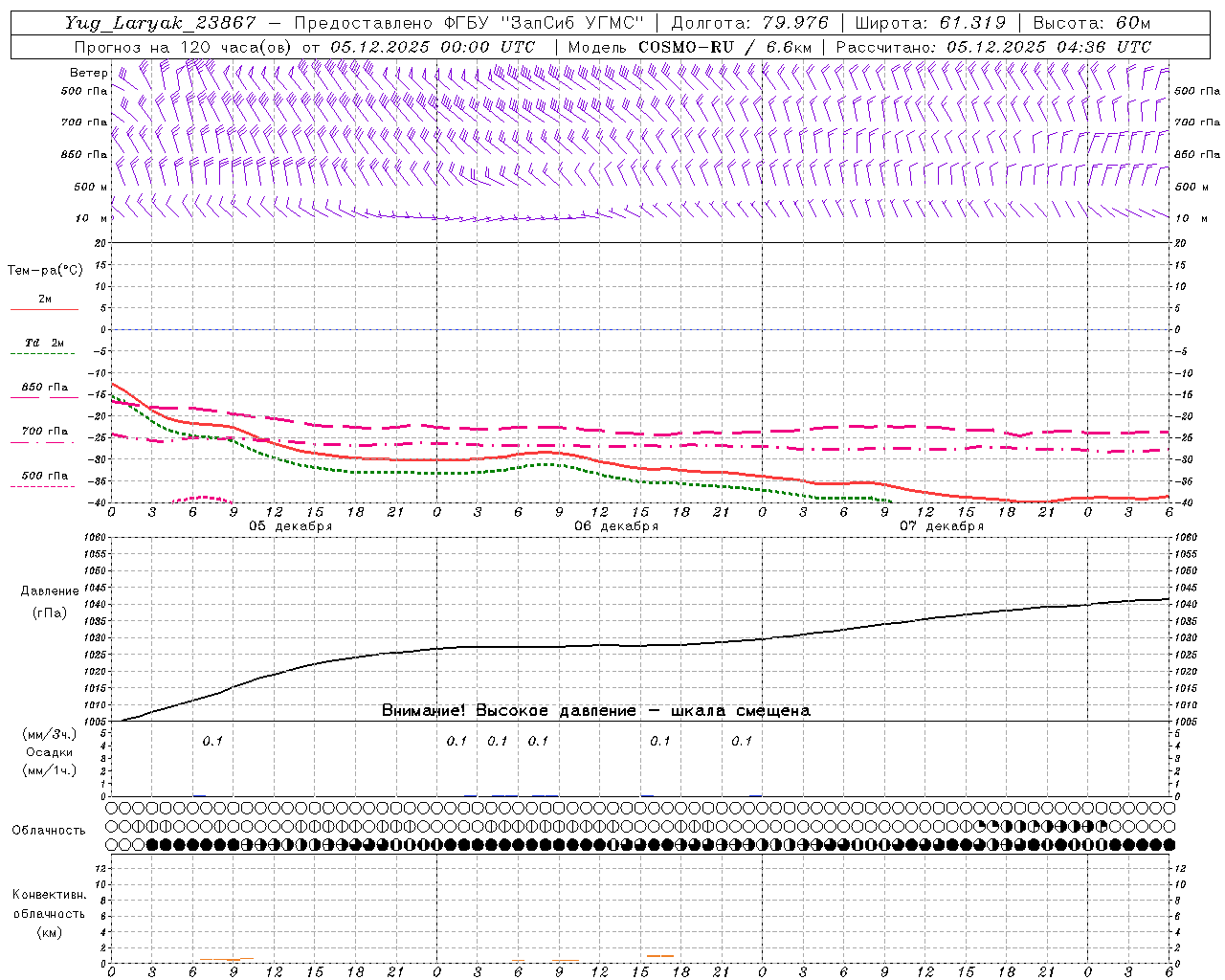Select the text Предоставлено ФГБУ "ЗапСиб УГМС"
The image size is (1225, 980).
[x=469, y=23]
